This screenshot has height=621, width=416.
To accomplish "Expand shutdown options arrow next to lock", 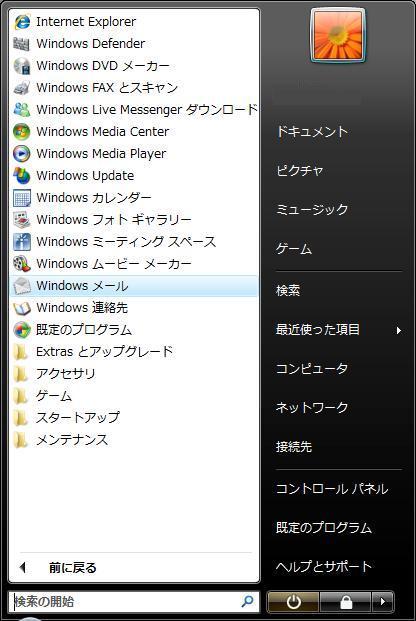I will 383,602.
